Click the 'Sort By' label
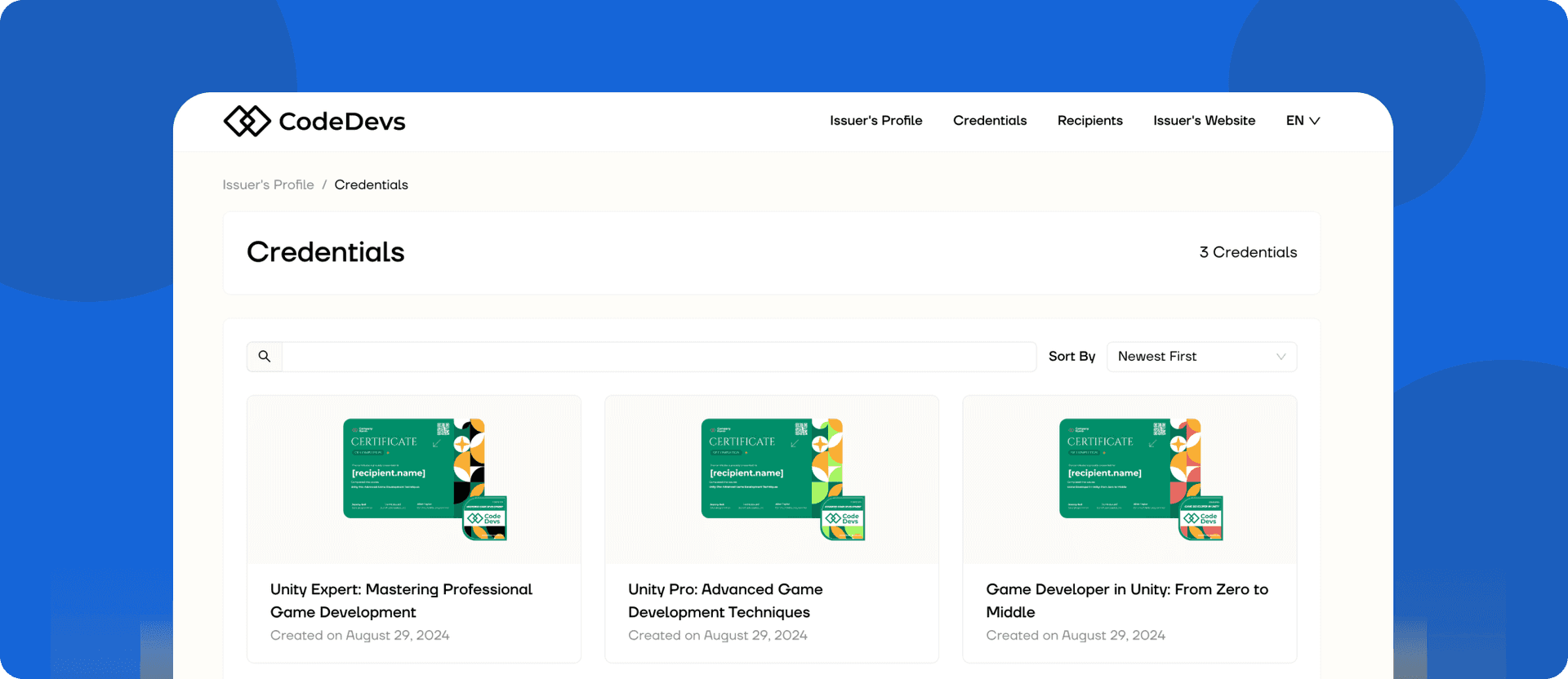 pos(1071,357)
